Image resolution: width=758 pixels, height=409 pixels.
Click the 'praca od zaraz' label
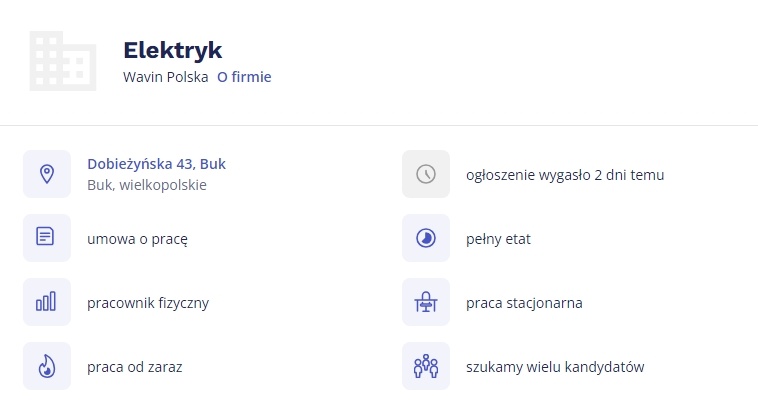point(135,367)
